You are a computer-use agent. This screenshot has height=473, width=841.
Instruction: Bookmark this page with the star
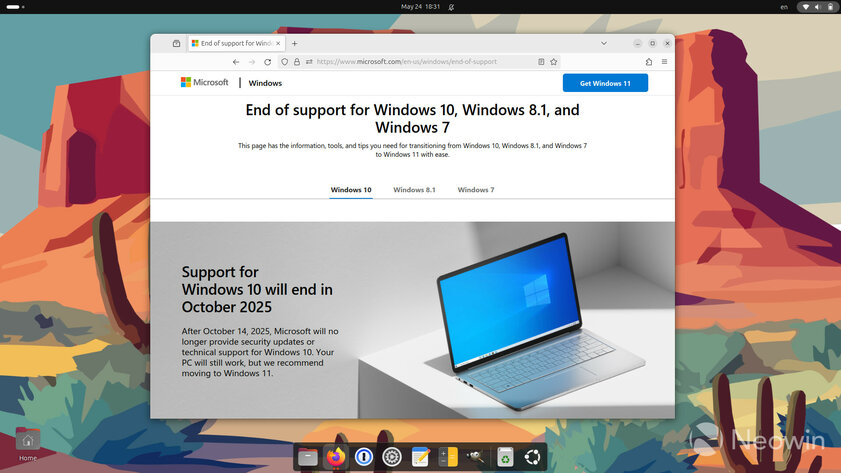coord(554,62)
